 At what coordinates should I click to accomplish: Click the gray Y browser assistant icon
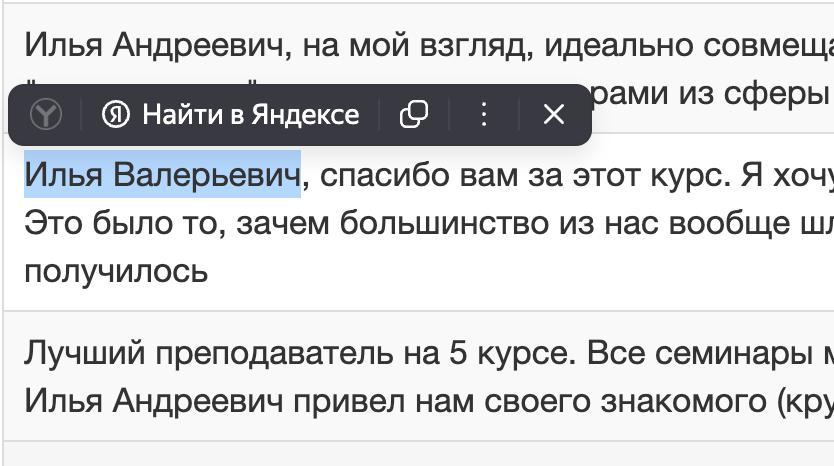[x=46, y=114]
